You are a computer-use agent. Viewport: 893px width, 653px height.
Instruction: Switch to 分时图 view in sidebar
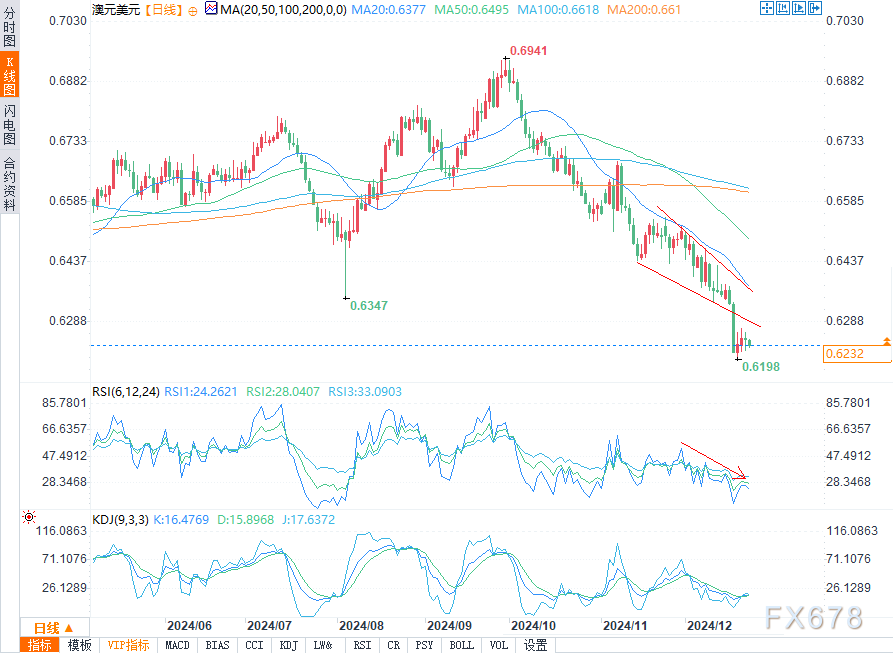pyautogui.click(x=9, y=26)
